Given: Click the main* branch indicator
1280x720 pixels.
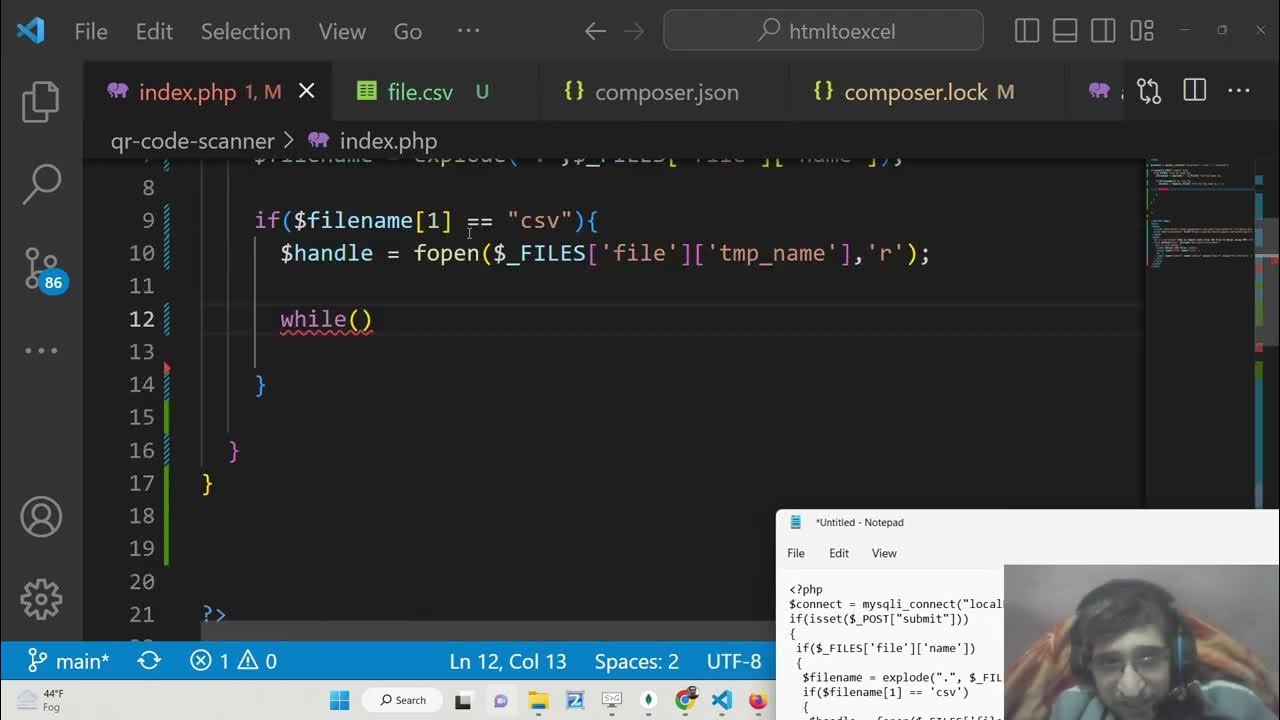Looking at the screenshot, I should [x=69, y=661].
